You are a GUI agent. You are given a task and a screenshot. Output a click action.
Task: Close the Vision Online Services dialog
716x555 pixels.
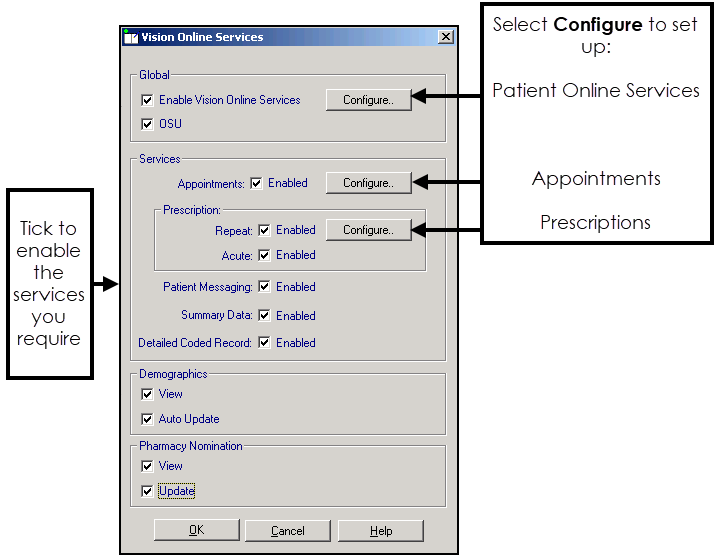[445, 37]
